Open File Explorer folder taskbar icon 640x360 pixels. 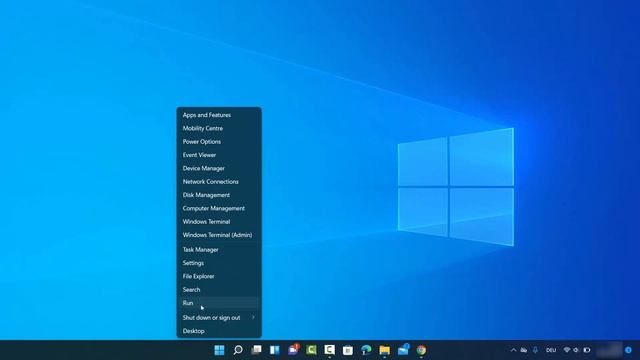[x=384, y=350]
